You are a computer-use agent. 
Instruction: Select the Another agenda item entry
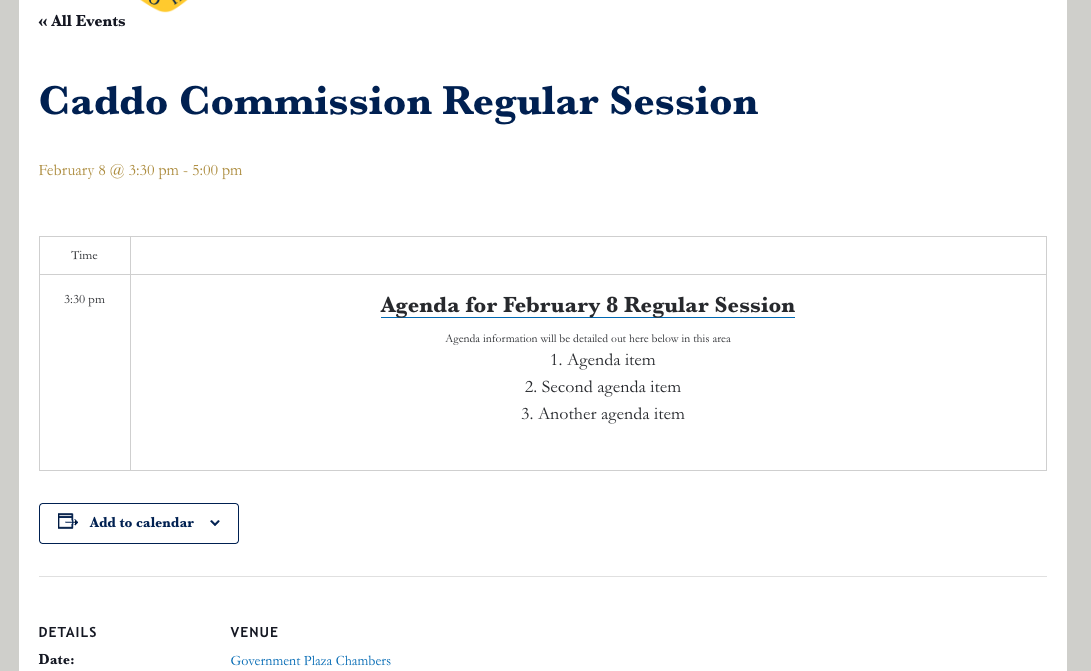(603, 414)
